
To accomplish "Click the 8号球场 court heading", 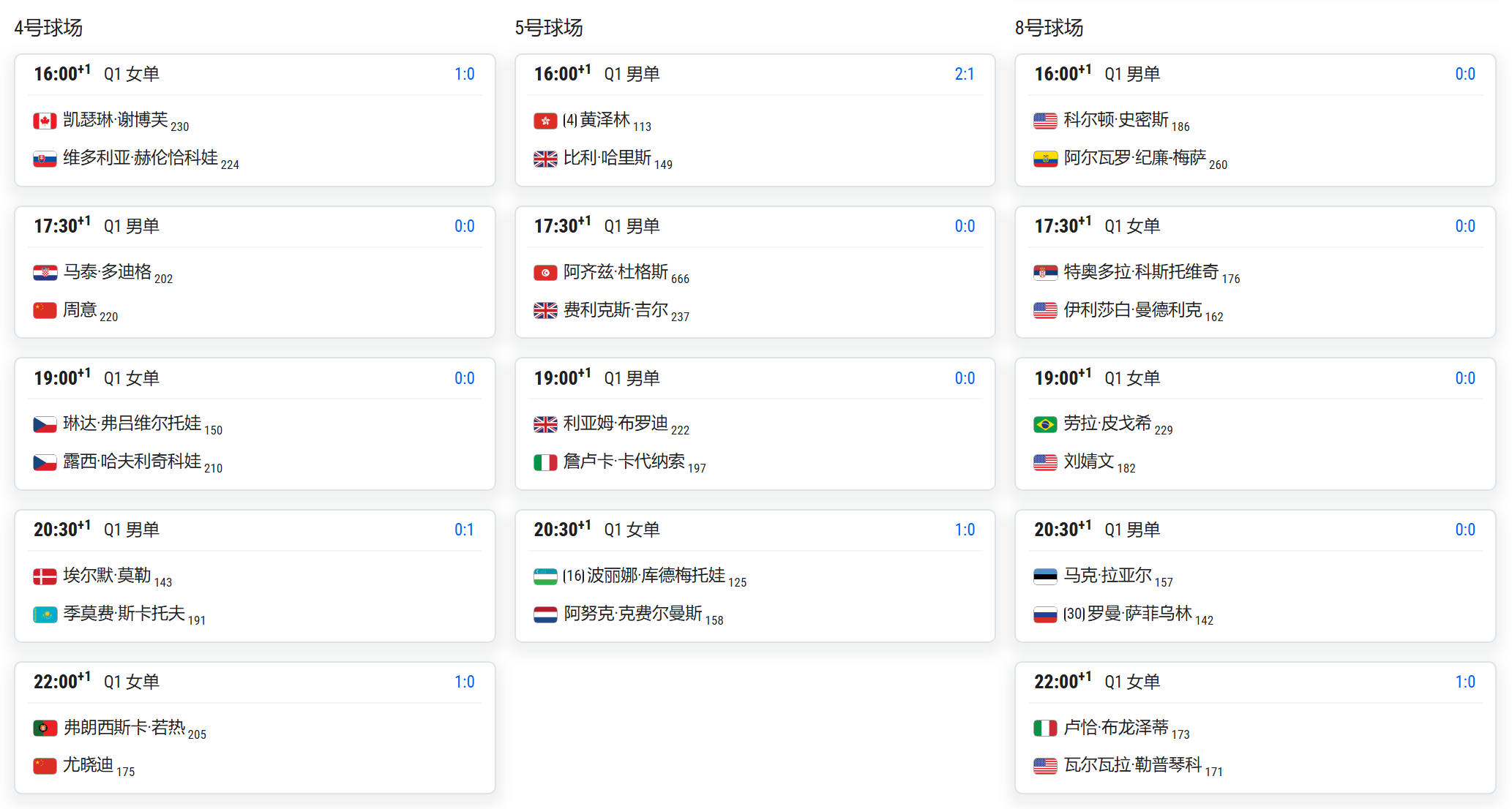I will (1049, 28).
